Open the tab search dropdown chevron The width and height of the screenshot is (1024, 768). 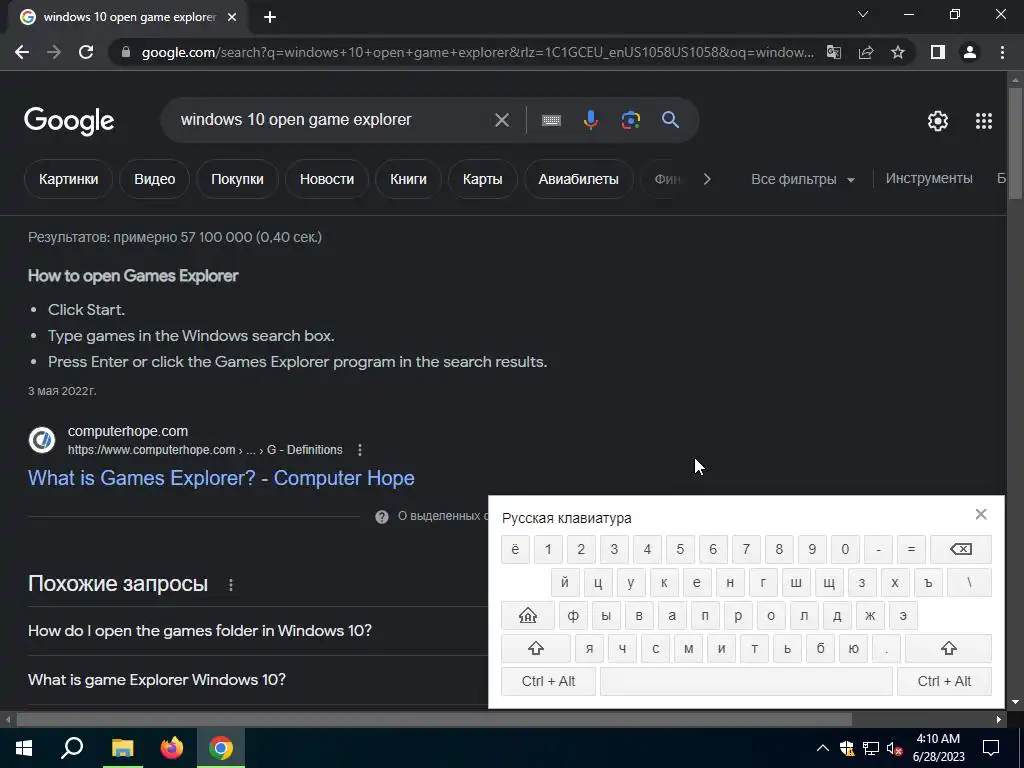click(863, 14)
